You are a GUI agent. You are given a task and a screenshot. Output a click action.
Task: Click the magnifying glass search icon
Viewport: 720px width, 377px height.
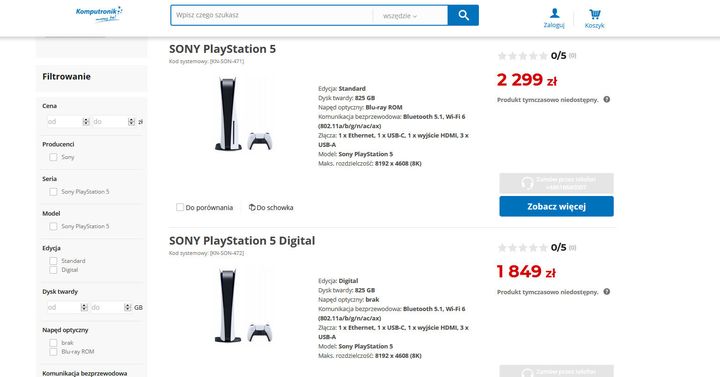463,15
